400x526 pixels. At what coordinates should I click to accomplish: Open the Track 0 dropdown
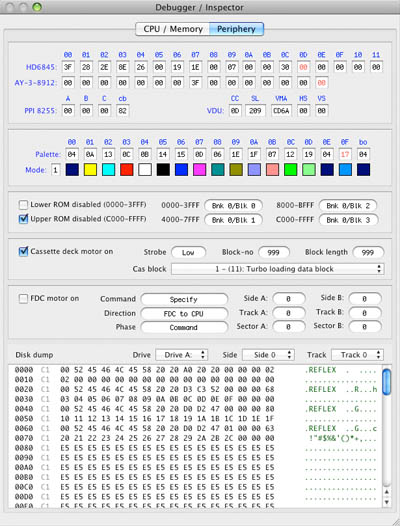coord(357,355)
